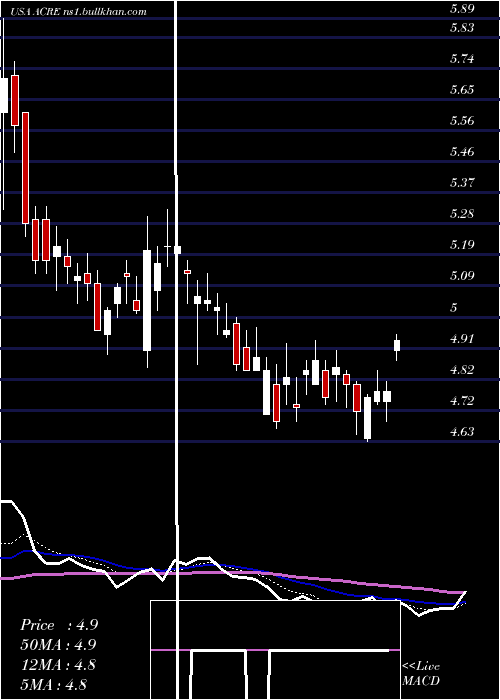Click the latest white candle near 4.91

point(396,347)
